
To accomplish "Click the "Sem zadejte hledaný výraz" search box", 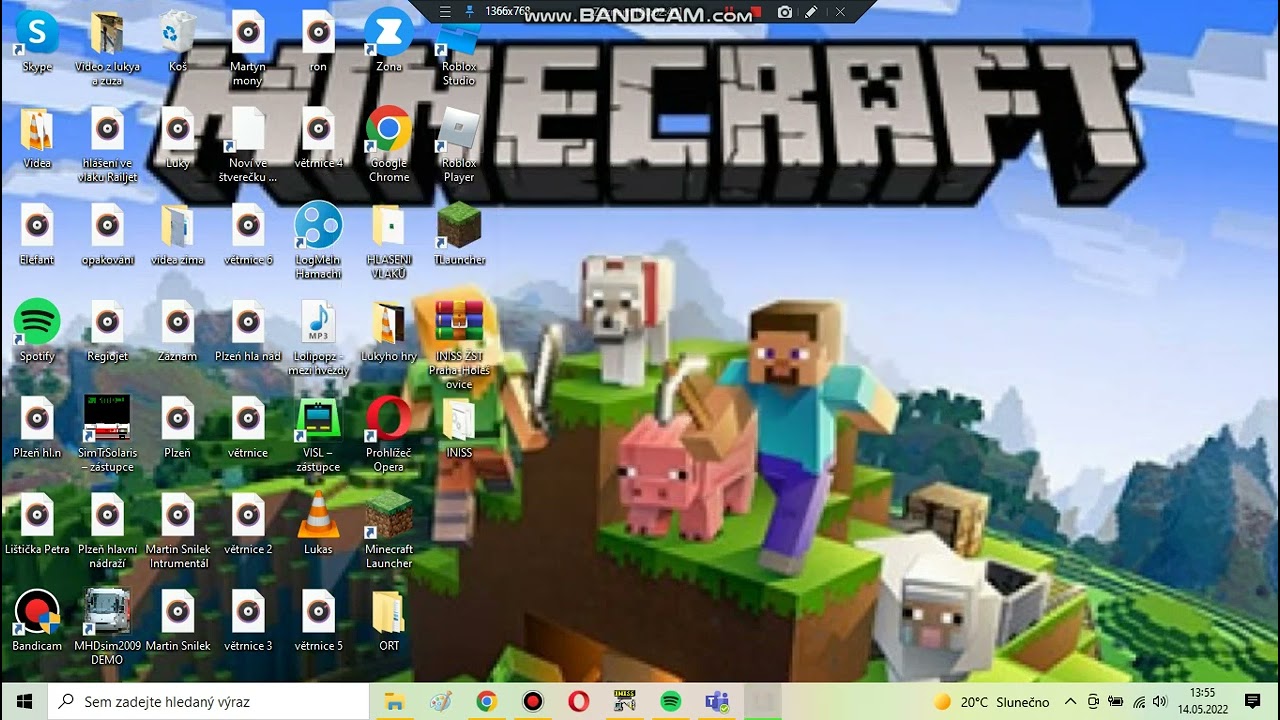I will [208, 701].
